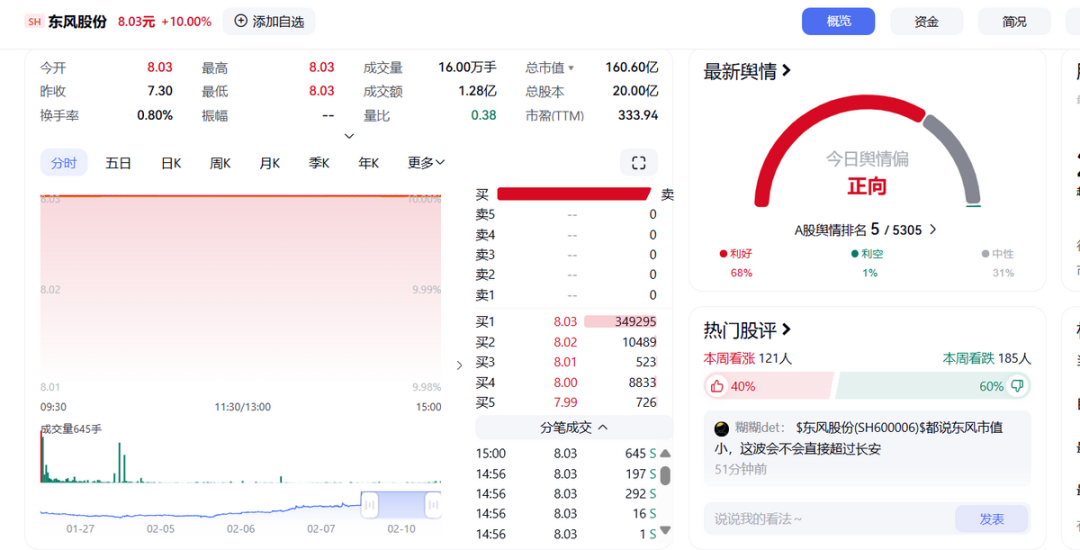Click the 14:56 trade row with 197
The image size is (1080, 550).
click(566, 474)
